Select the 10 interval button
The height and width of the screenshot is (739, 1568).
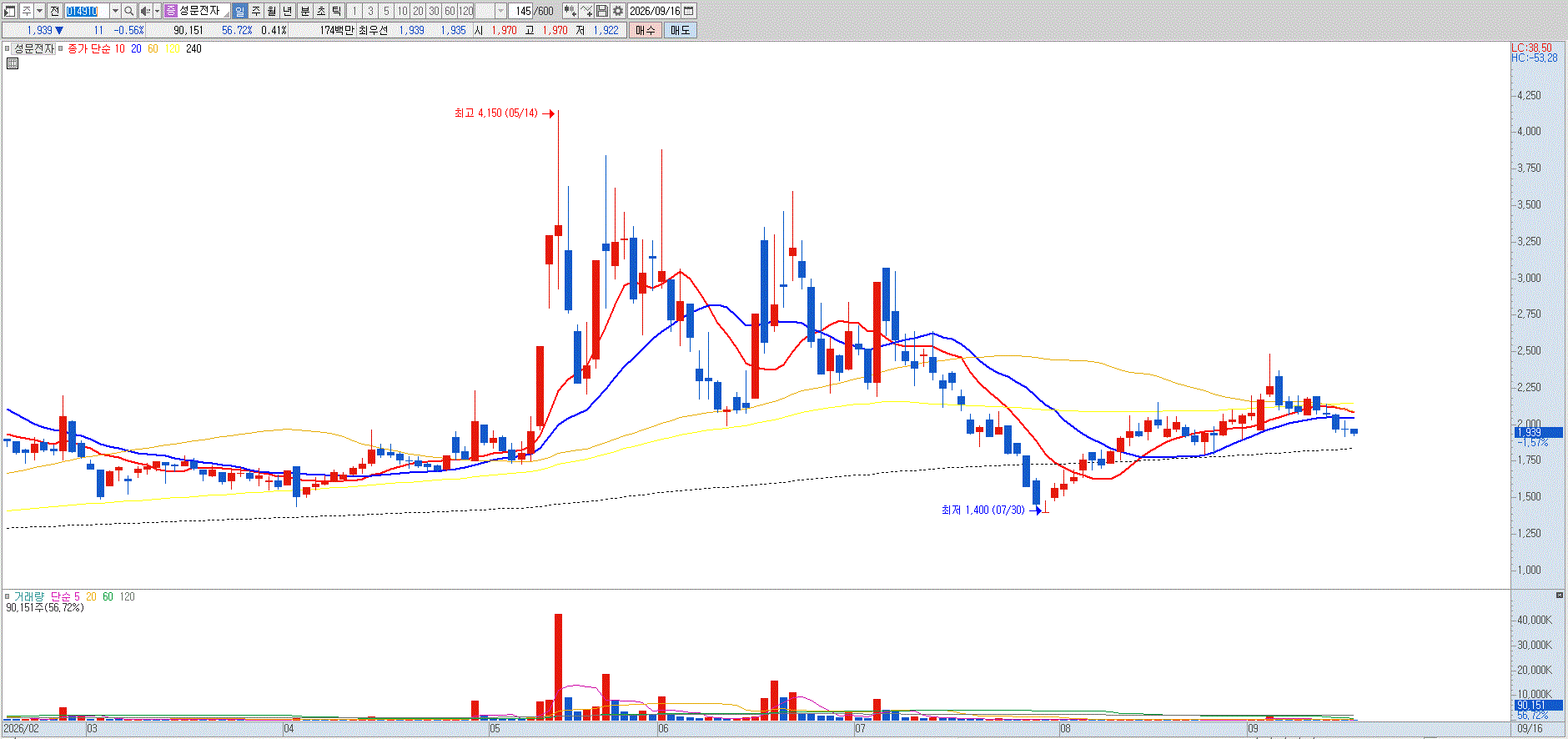pyautogui.click(x=402, y=11)
